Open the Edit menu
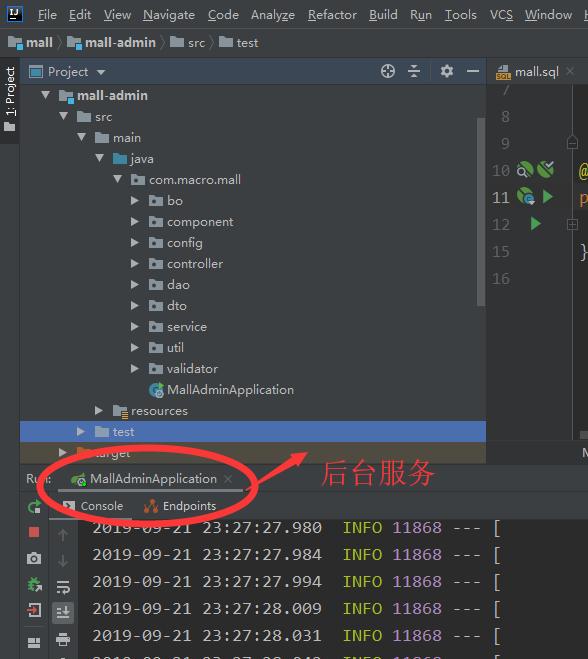 80,15
